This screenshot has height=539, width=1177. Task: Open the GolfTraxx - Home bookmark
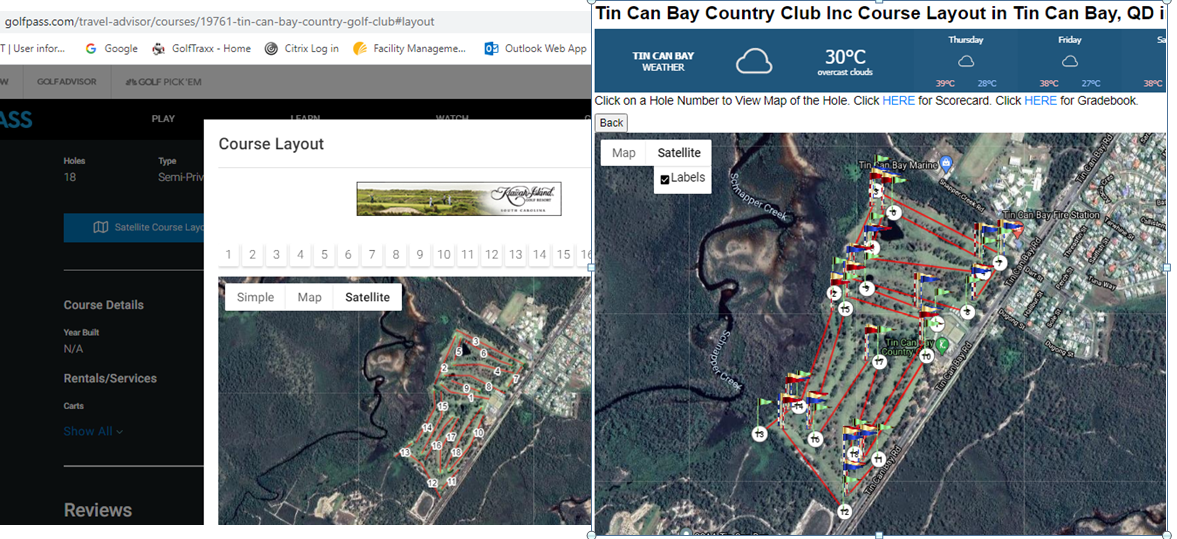point(201,48)
